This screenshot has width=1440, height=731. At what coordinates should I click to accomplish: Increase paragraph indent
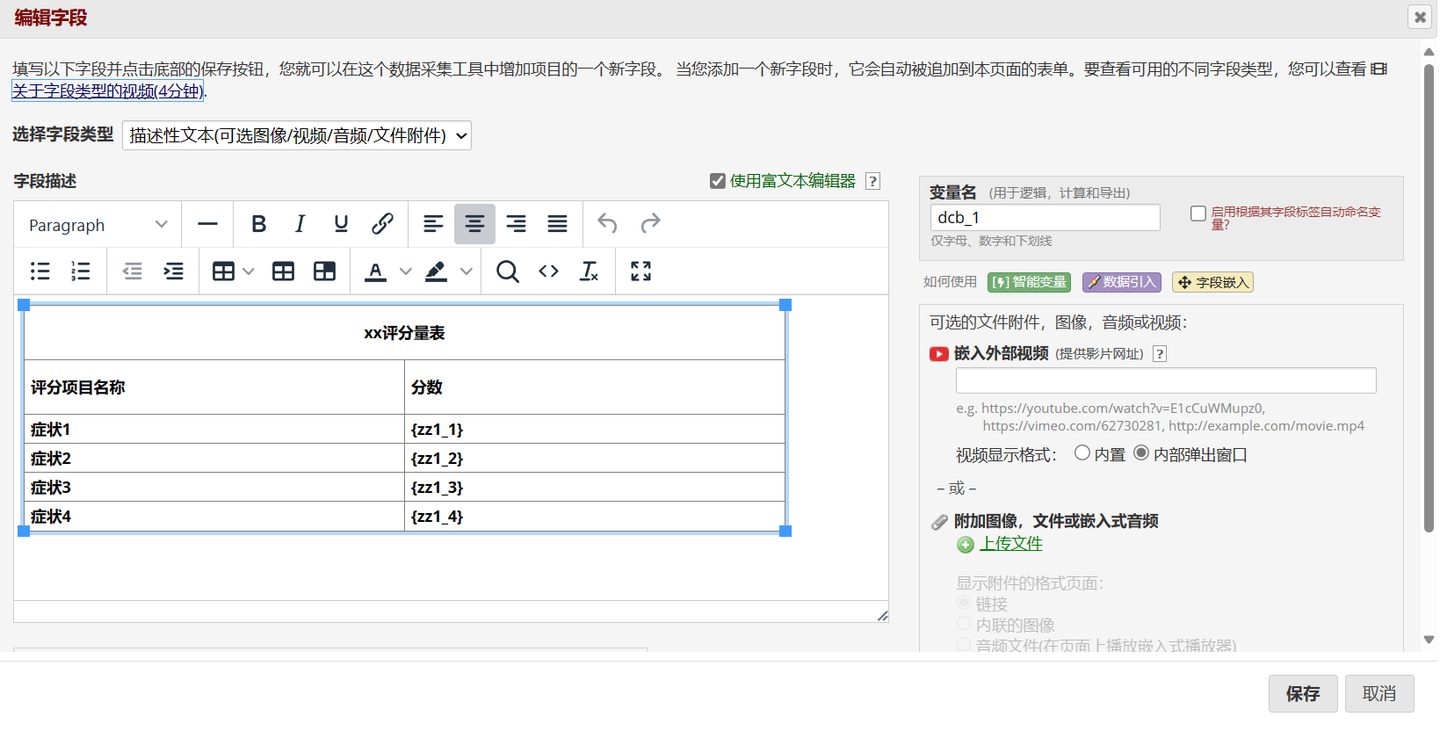pos(174,271)
